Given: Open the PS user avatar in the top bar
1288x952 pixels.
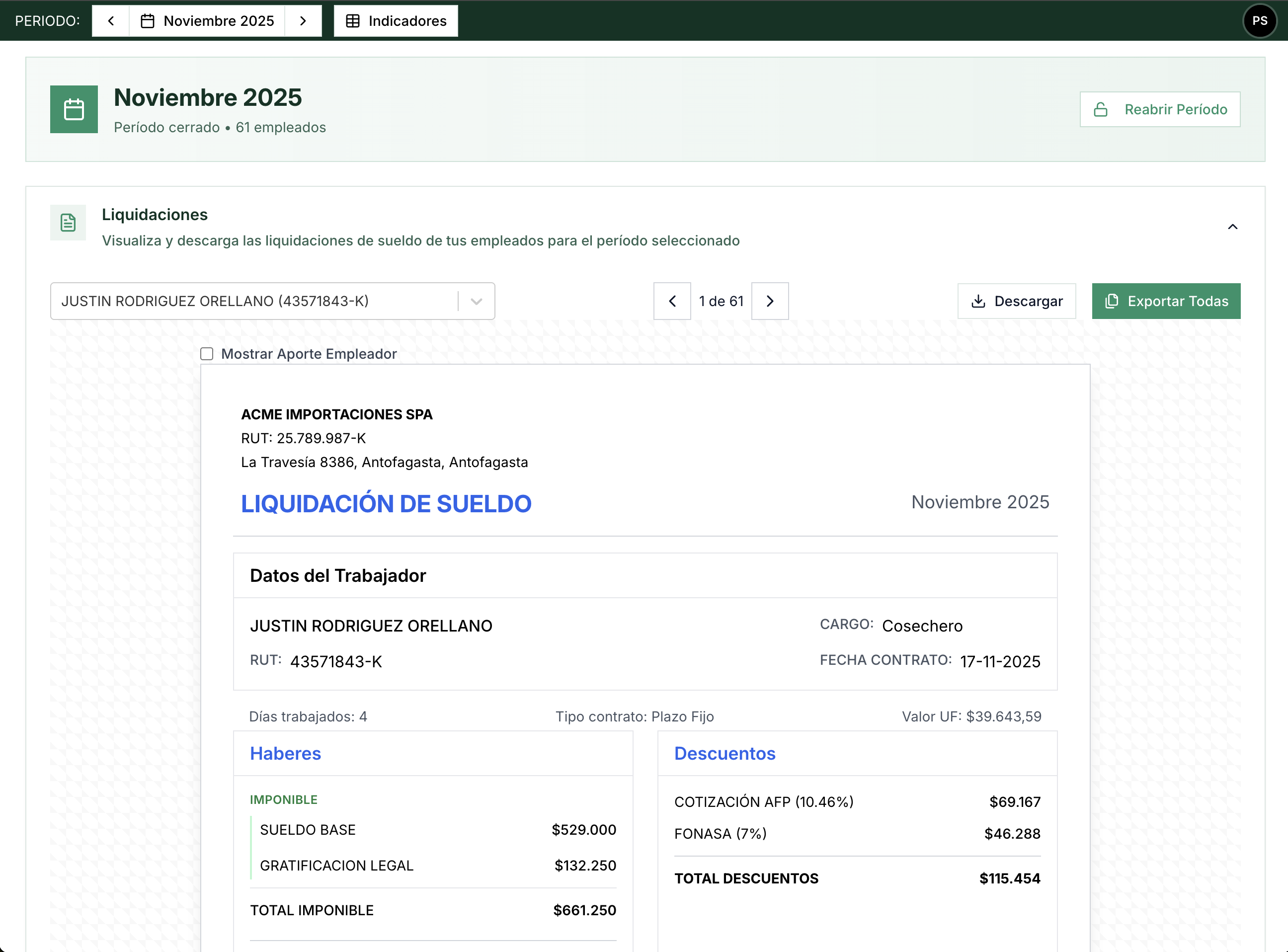Looking at the screenshot, I should point(1259,21).
